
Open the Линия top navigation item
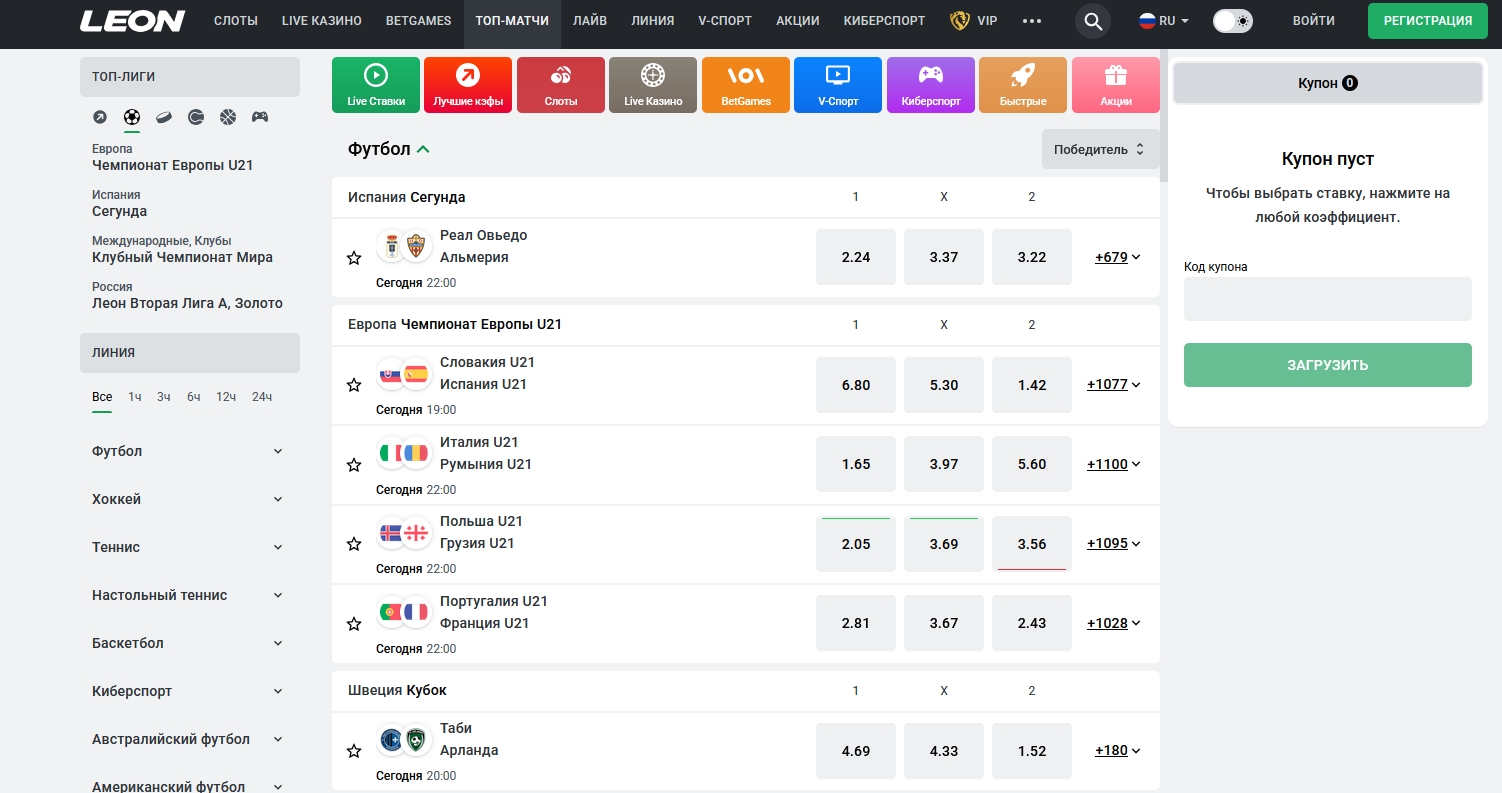(x=653, y=21)
